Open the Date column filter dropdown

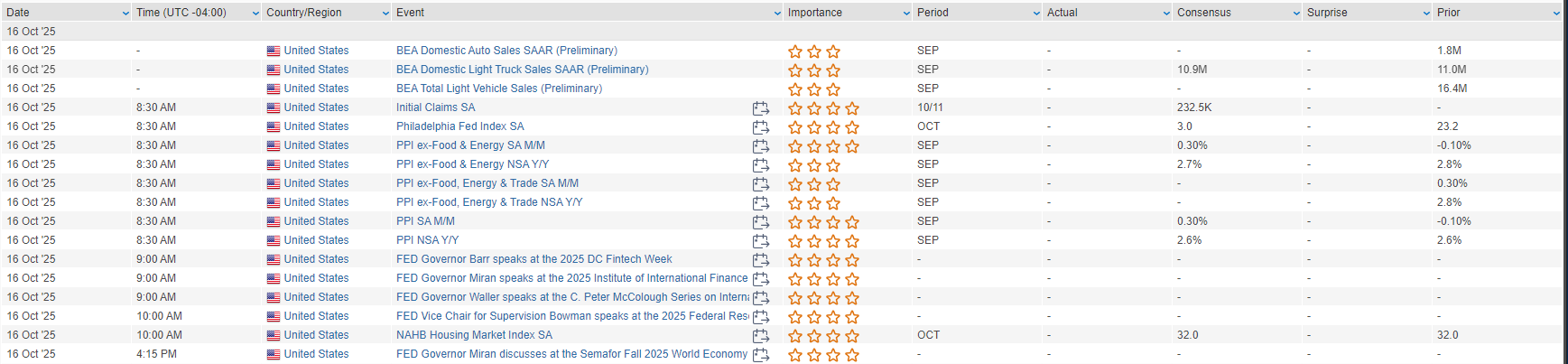125,14
